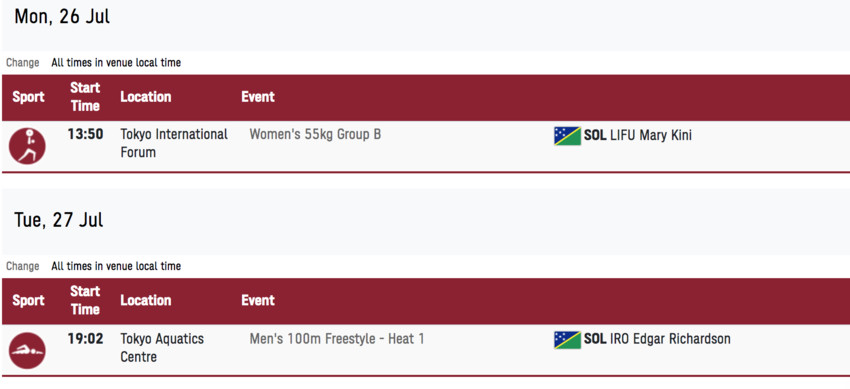Click Start Time header in Monday table

pyautogui.click(x=85, y=97)
